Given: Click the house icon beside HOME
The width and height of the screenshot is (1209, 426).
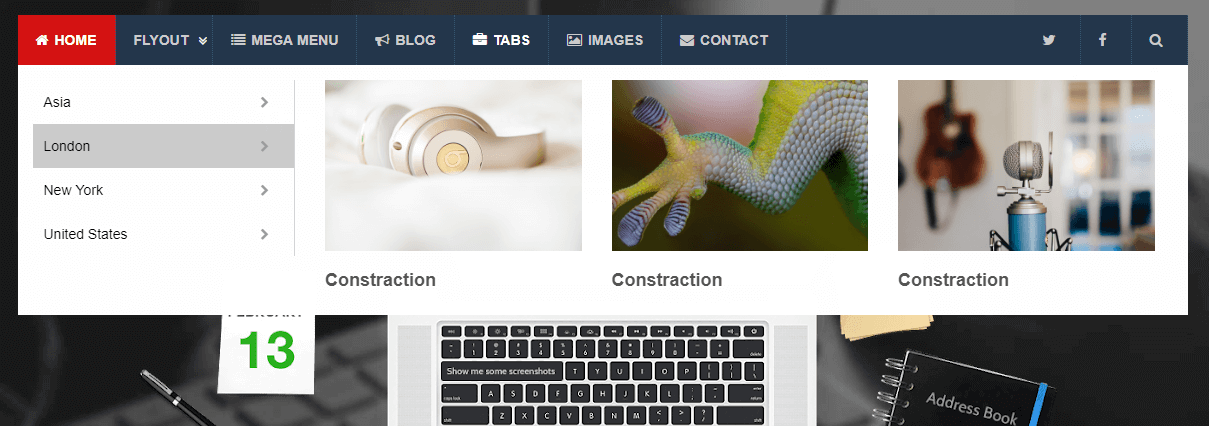Looking at the screenshot, I should pos(42,40).
